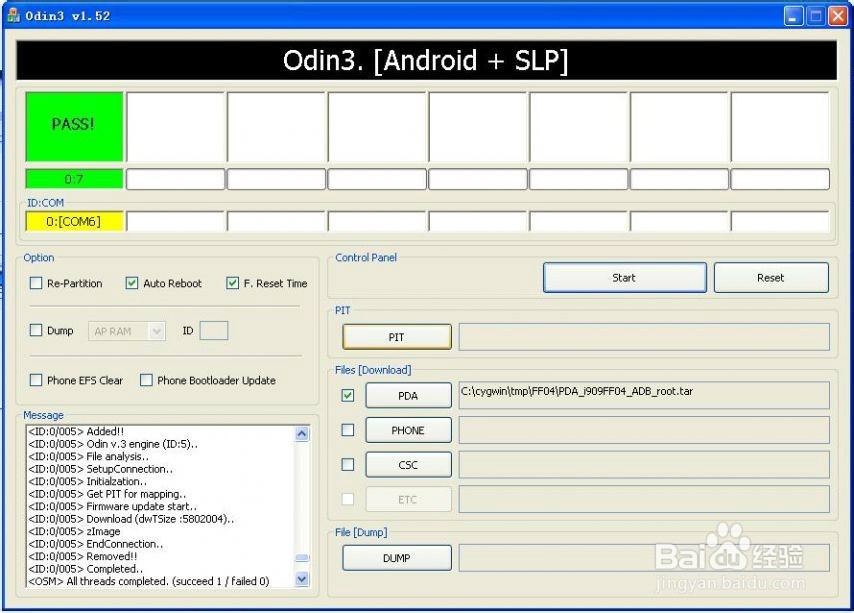Viewport: 854px width, 613px height.
Task: Click the Reset button
Action: tap(771, 278)
